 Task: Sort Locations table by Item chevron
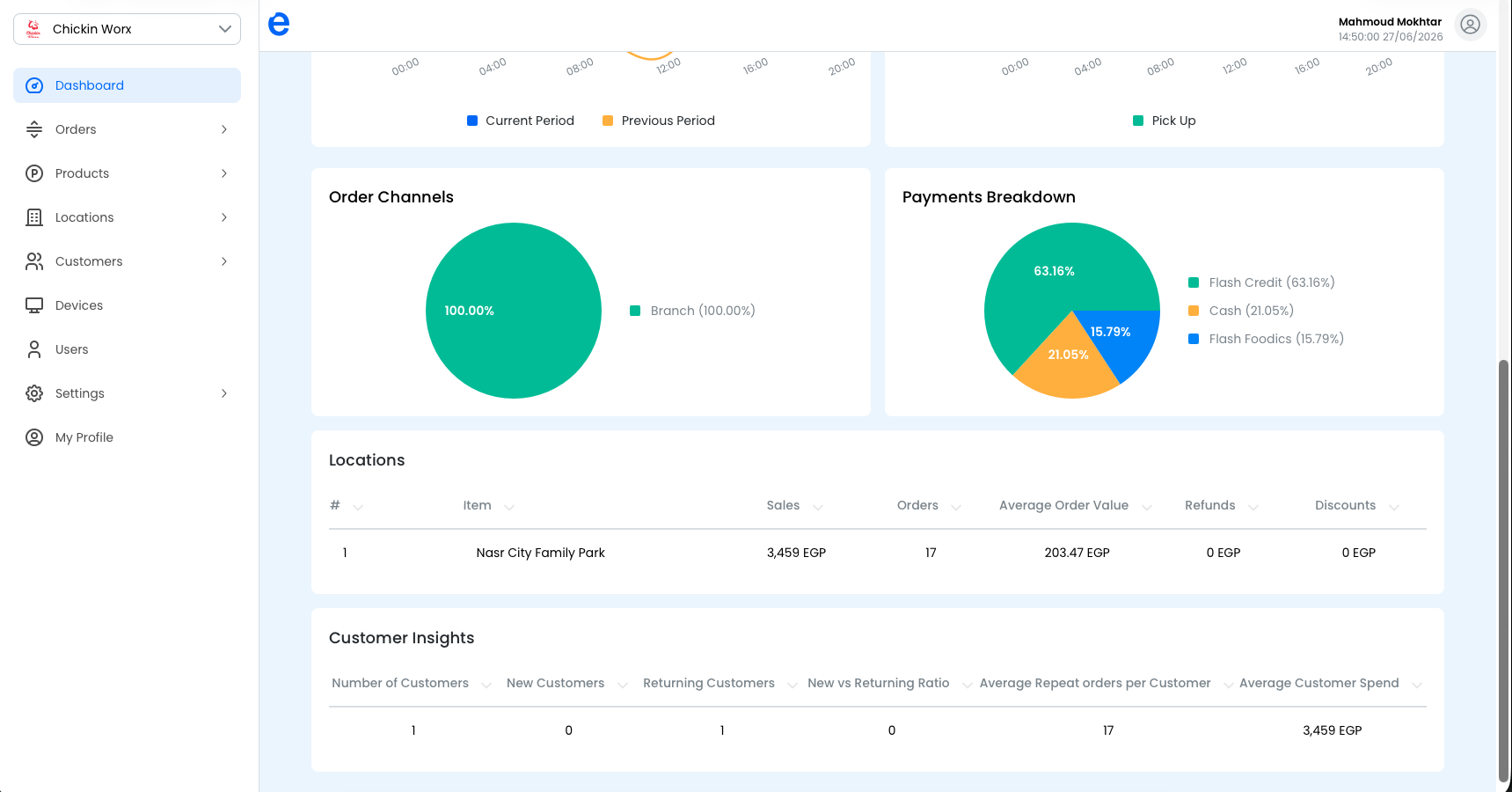pos(509,506)
